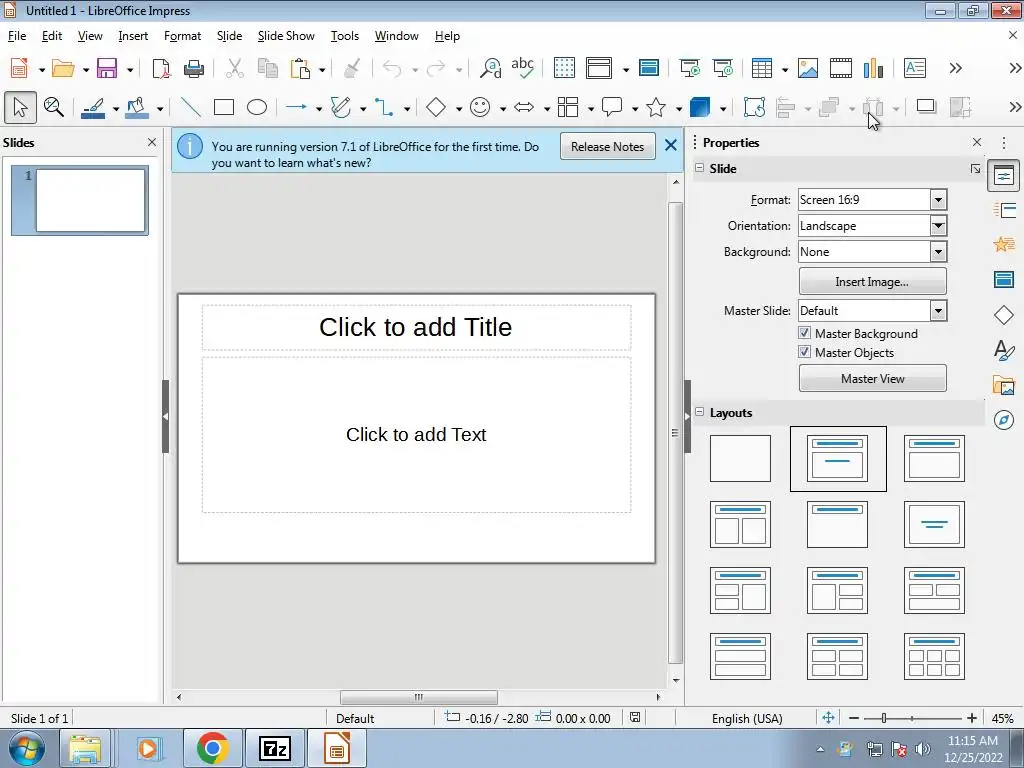This screenshot has width=1024, height=768.
Task: Open the Window menu
Action: (x=396, y=36)
